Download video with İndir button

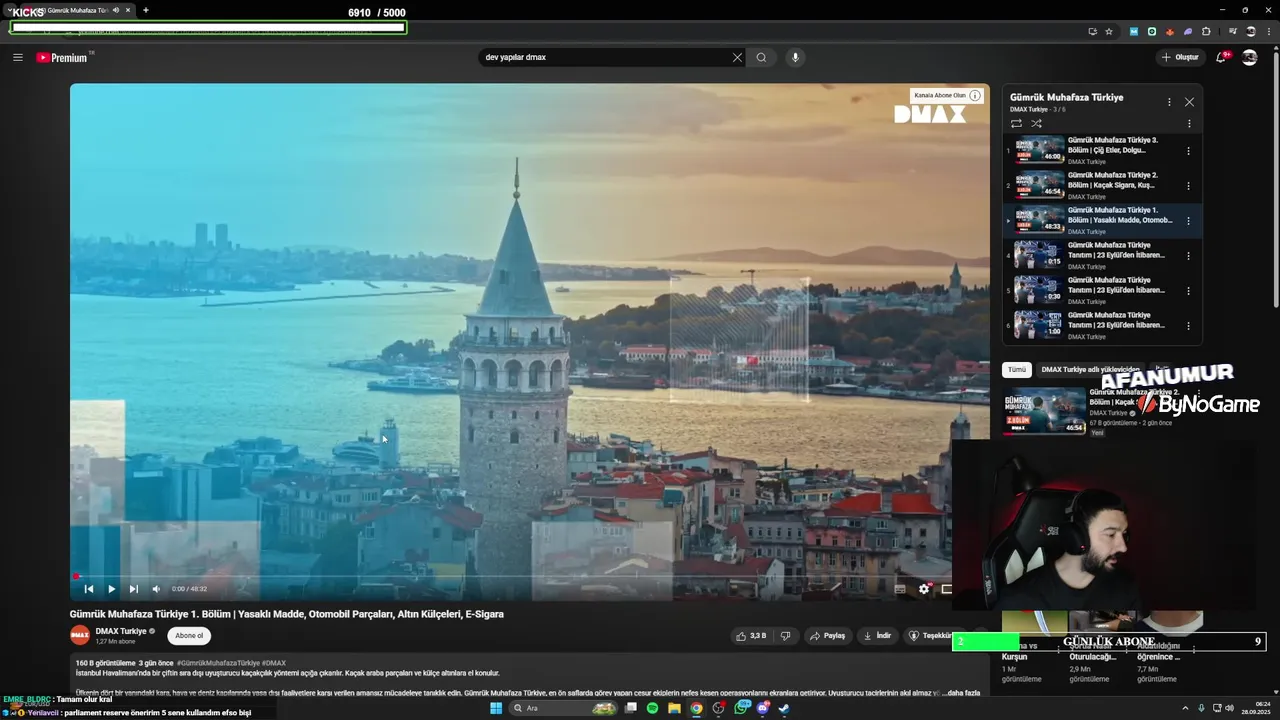click(x=877, y=635)
